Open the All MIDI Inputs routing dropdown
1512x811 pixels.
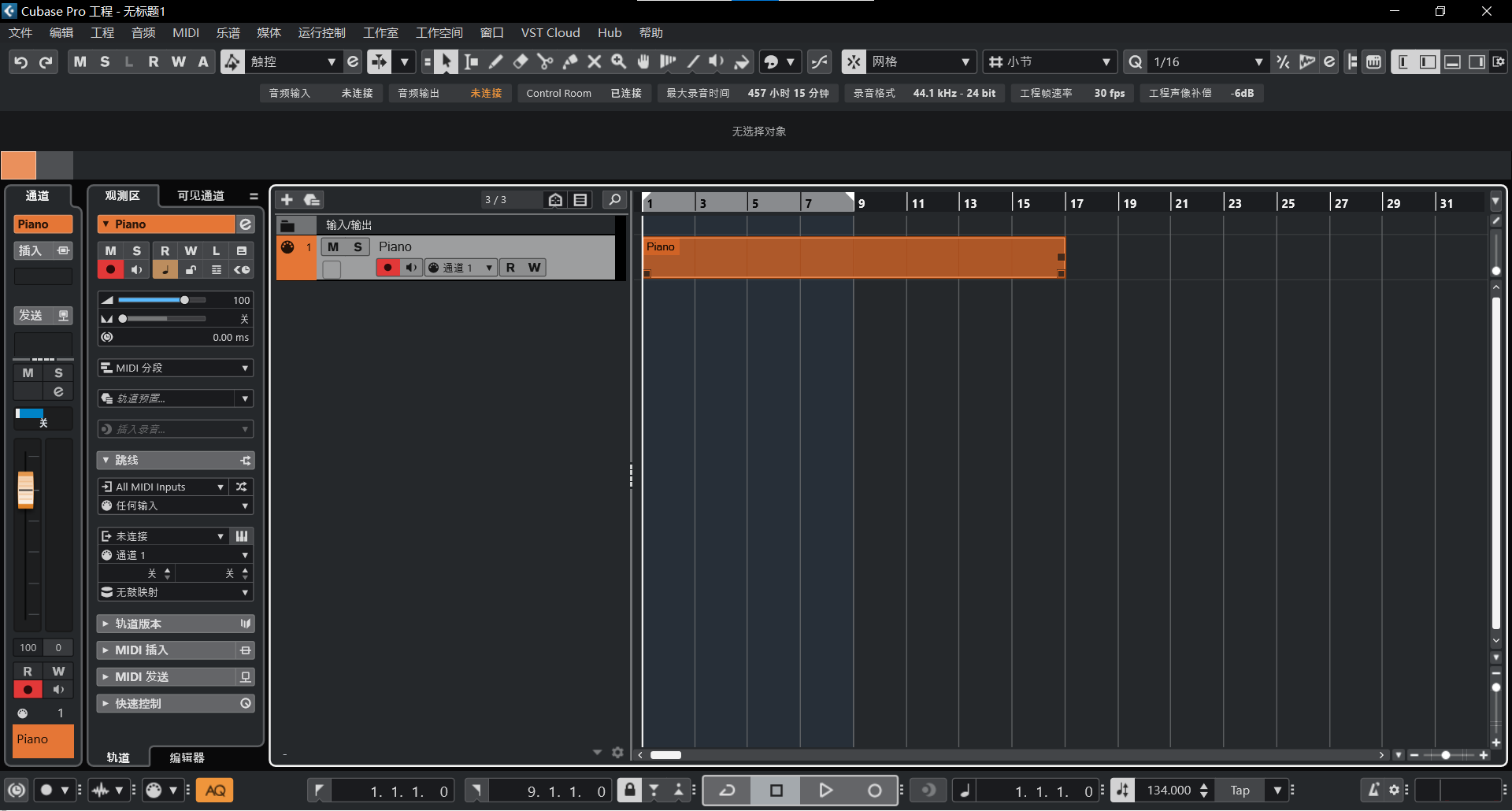click(164, 487)
